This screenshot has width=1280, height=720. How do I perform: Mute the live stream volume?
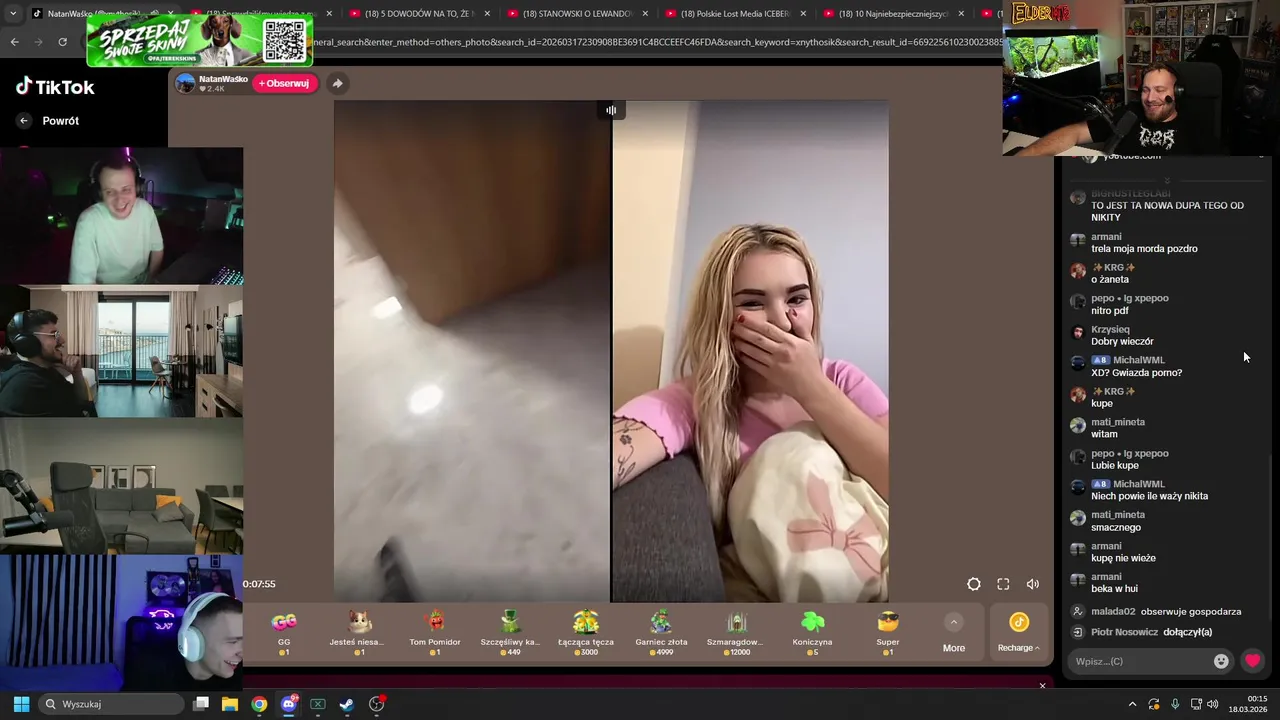pyautogui.click(x=1033, y=584)
